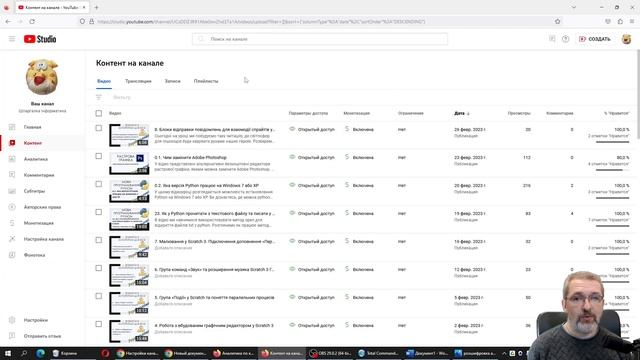
Task: Open Total Commander from the taskbar
Action: (x=379, y=353)
